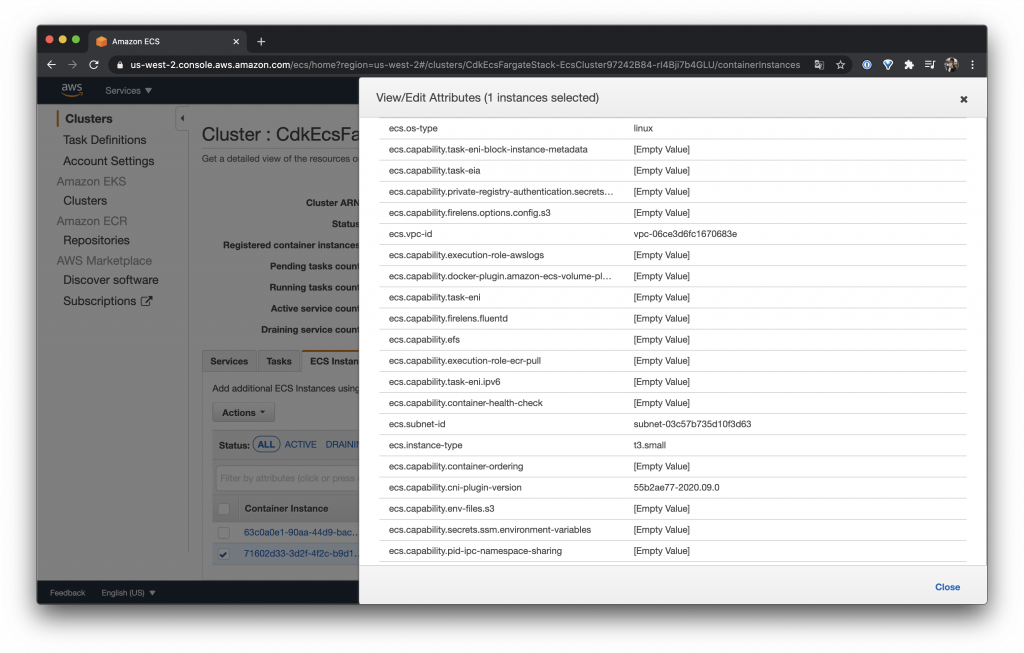Image resolution: width=1024 pixels, height=653 pixels.
Task: Open container instance 63c0a0e1-90aa-44d9 link
Action: (300, 532)
